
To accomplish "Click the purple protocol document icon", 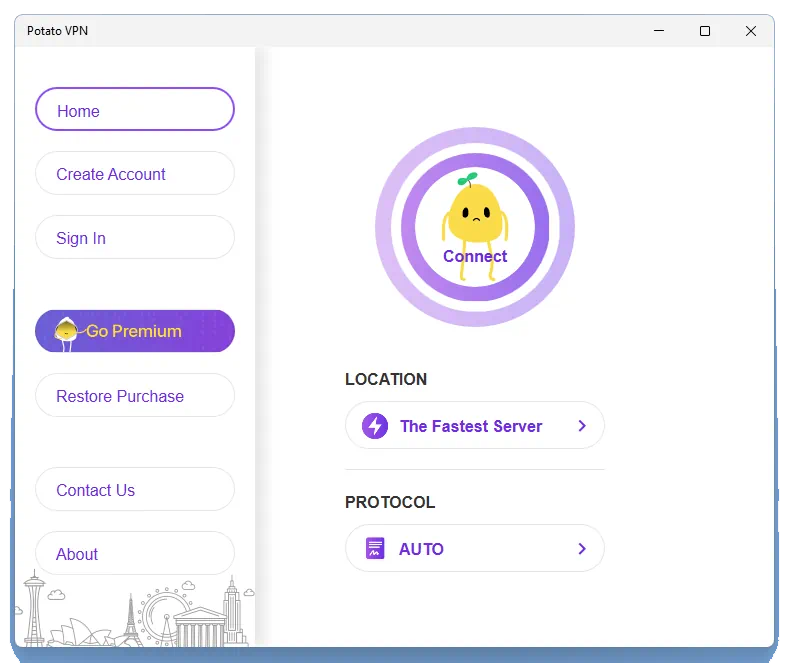I will (375, 549).
